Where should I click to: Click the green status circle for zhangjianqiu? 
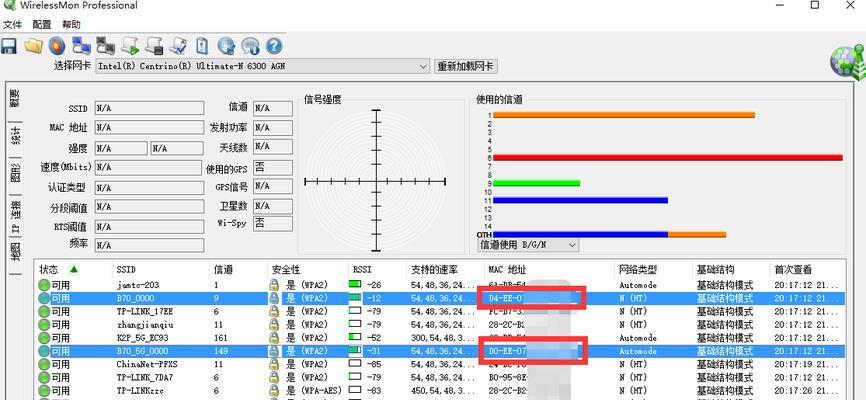coord(44,325)
